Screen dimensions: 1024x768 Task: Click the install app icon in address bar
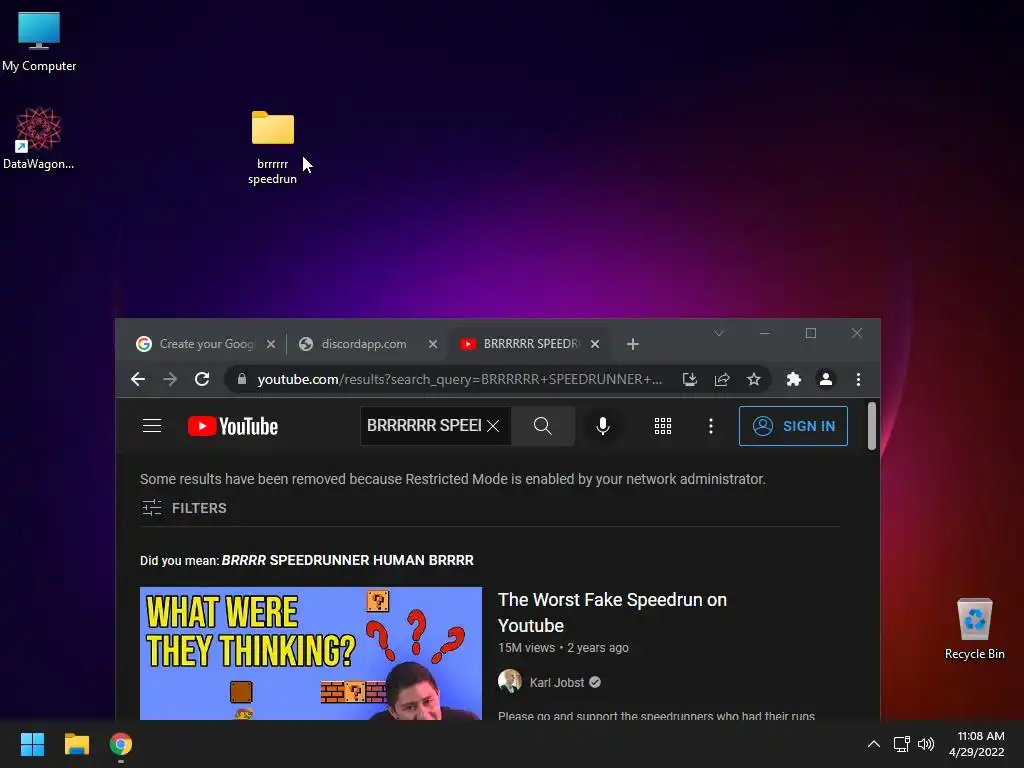click(690, 379)
